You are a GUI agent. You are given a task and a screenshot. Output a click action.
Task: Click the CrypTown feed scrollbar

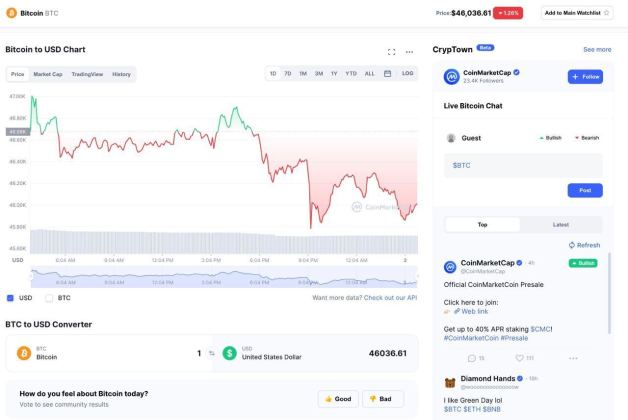610,293
